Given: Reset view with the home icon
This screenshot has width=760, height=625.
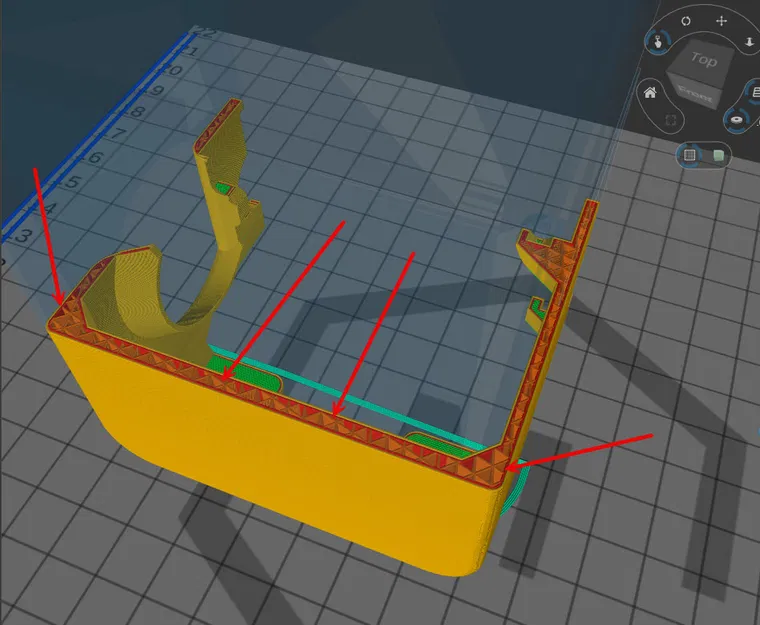Looking at the screenshot, I should tap(650, 92).
